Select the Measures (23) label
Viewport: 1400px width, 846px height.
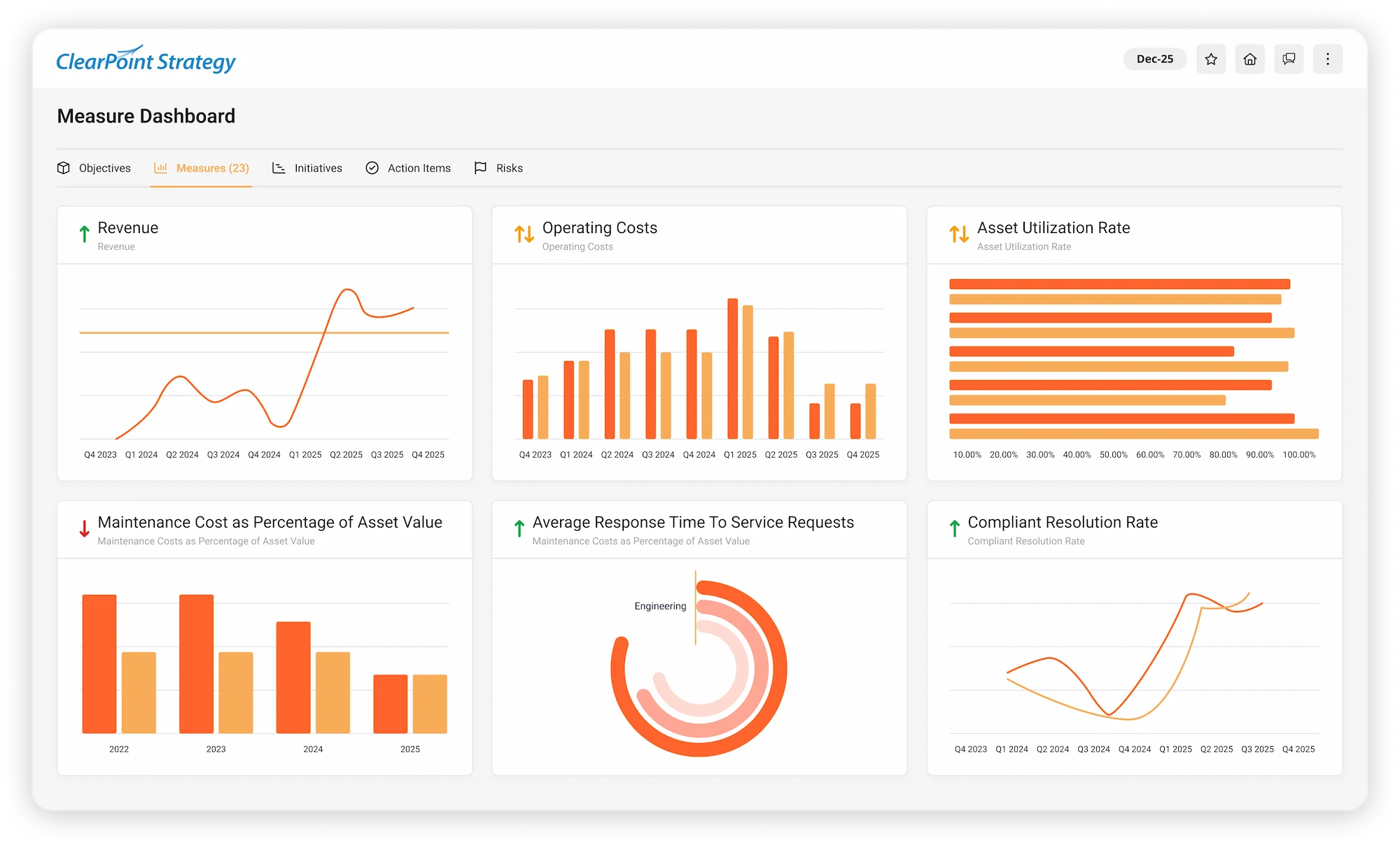pyautogui.click(x=212, y=168)
